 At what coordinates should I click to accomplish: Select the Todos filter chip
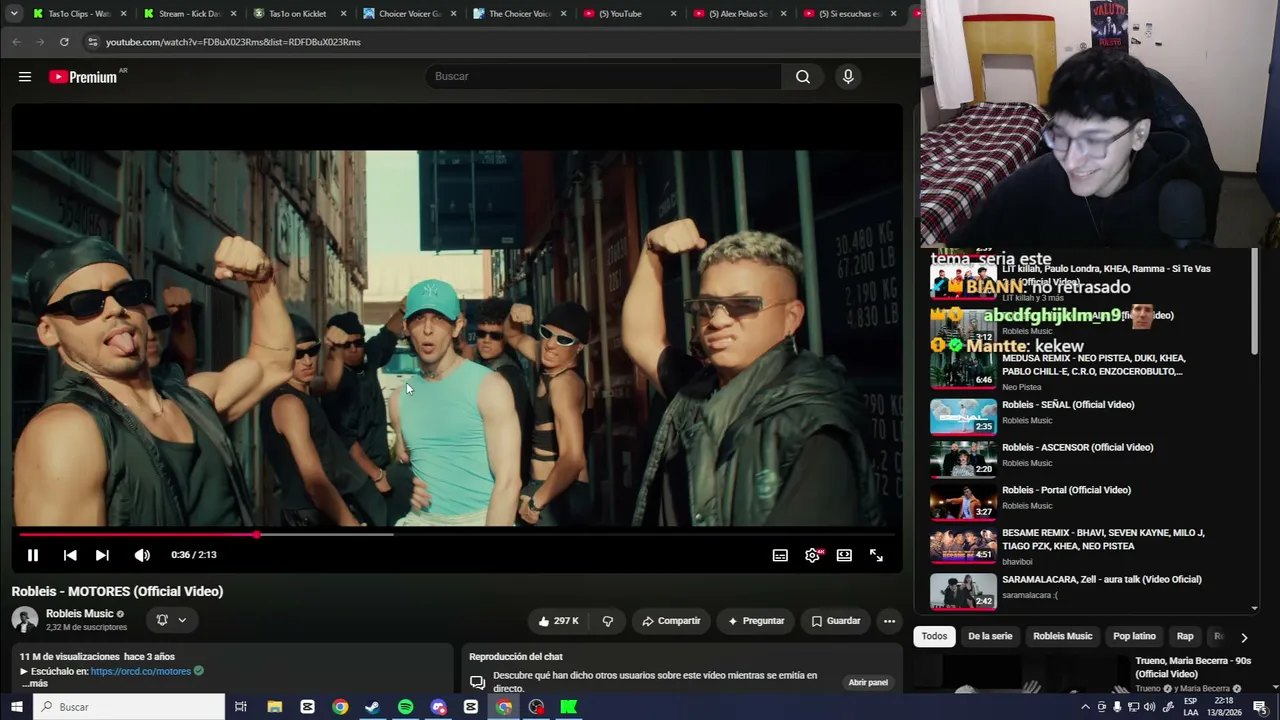[934, 636]
